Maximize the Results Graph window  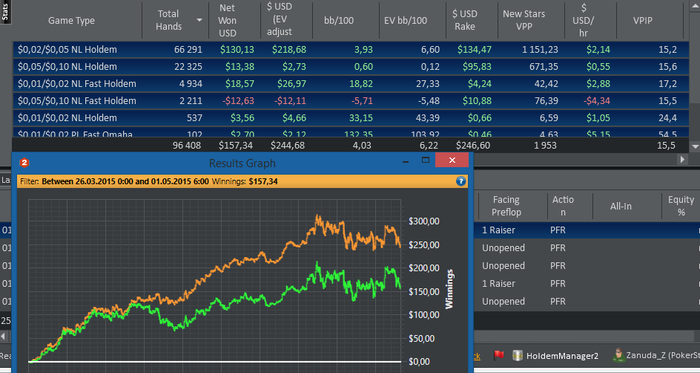coord(425,160)
